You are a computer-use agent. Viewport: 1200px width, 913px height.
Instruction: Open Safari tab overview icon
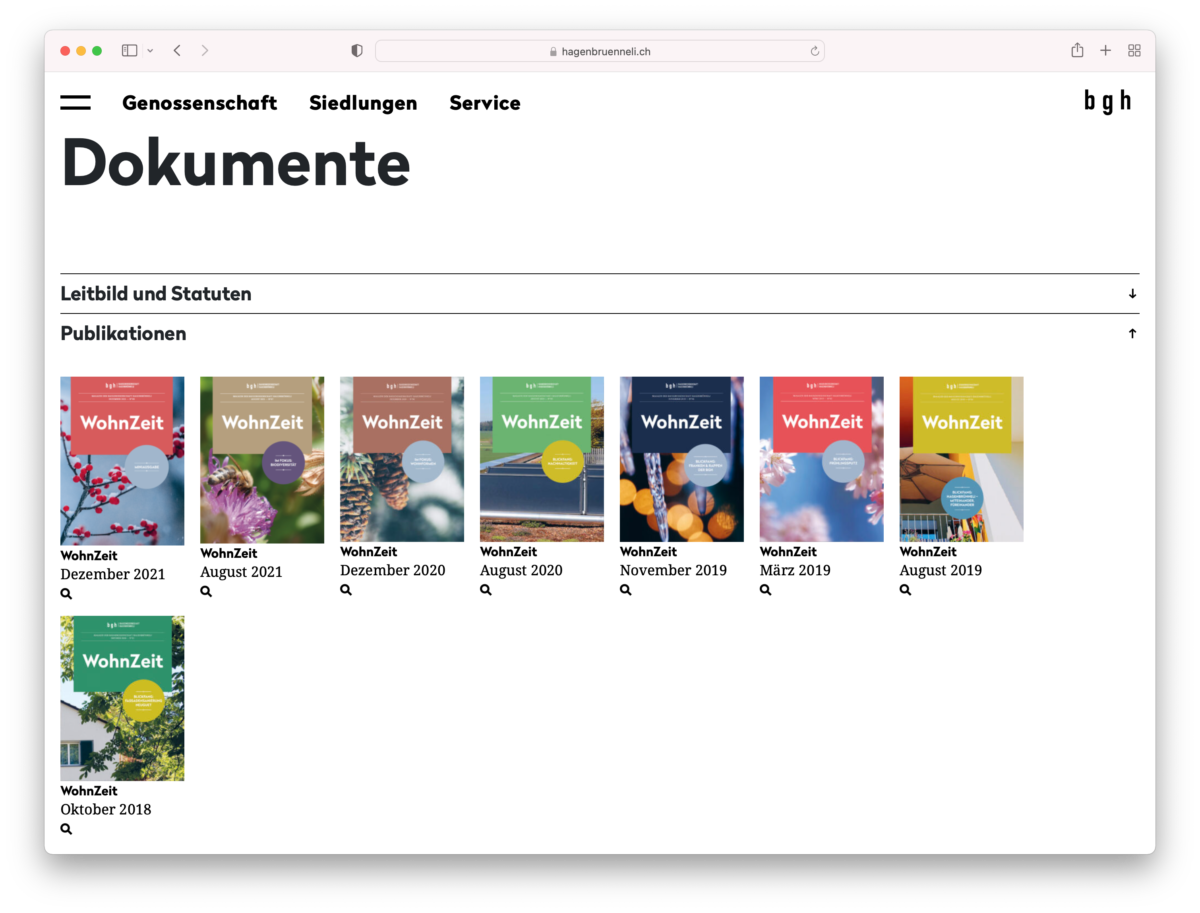point(1134,51)
